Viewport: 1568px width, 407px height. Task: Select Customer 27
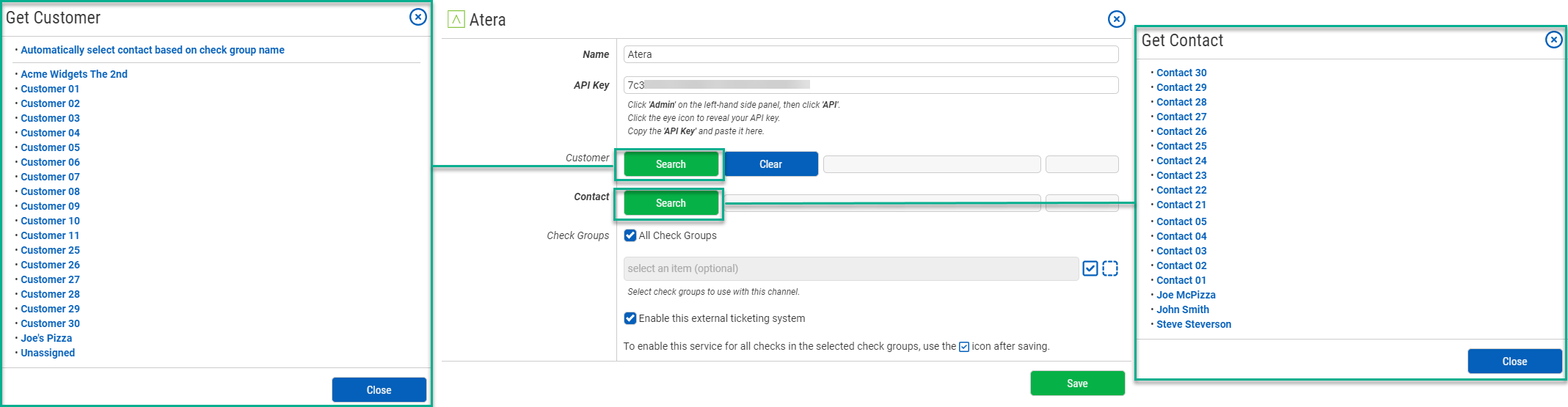[x=50, y=279]
